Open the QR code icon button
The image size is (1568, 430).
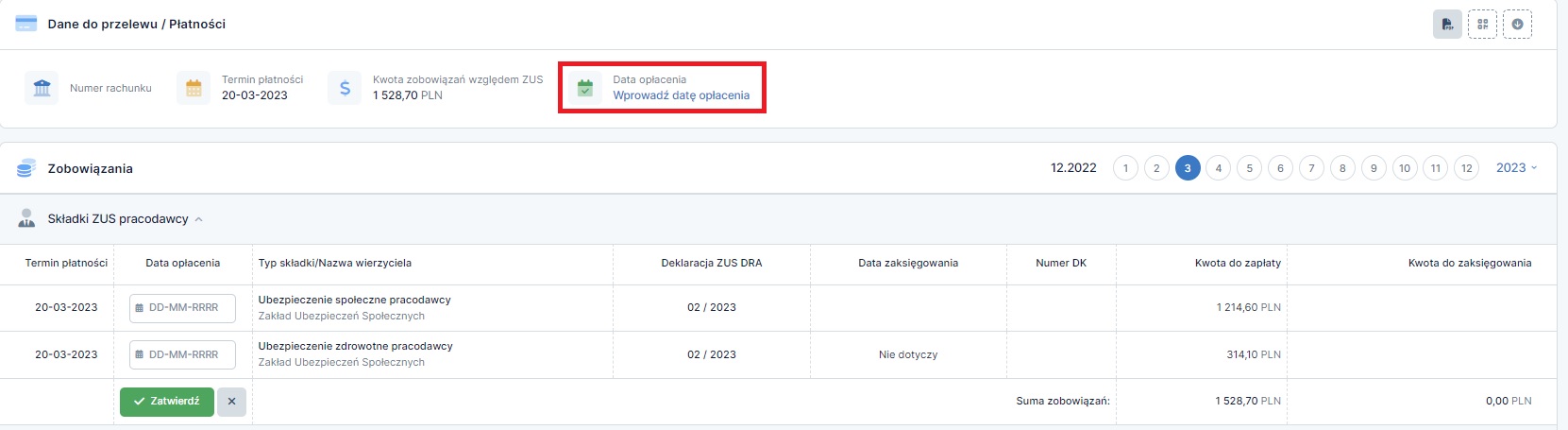coord(1482,24)
